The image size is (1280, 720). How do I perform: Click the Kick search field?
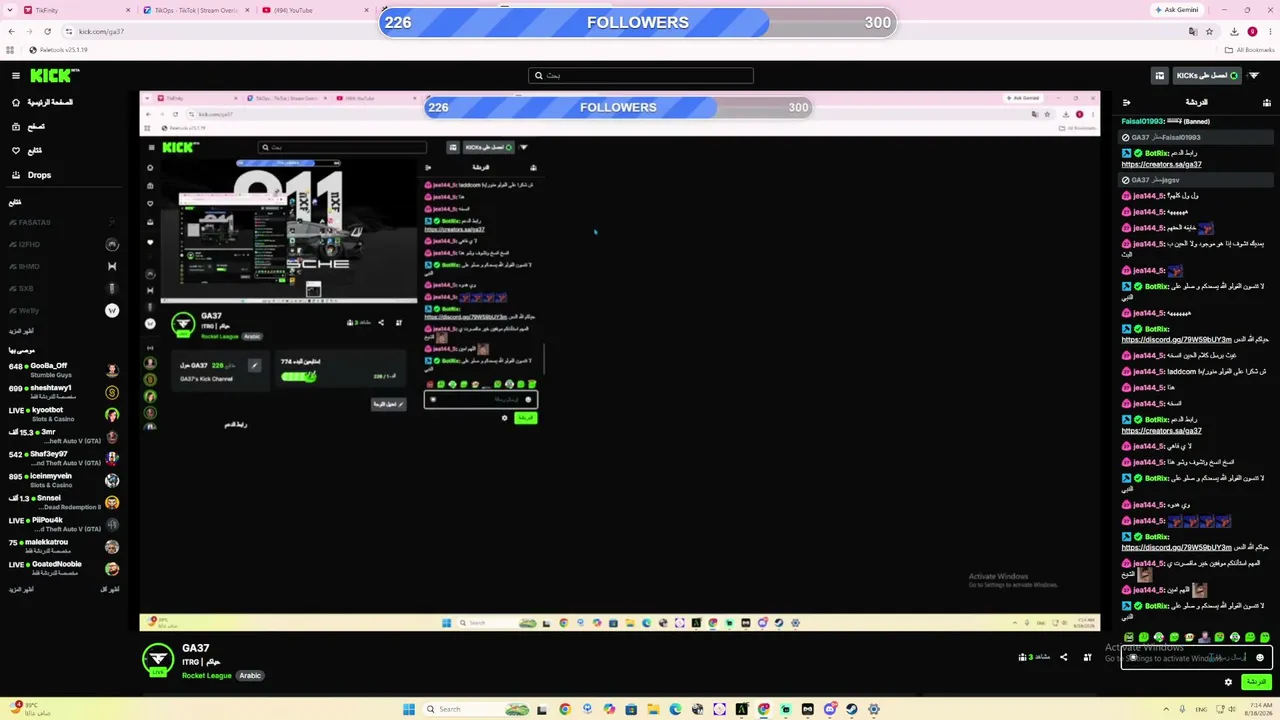[640, 76]
